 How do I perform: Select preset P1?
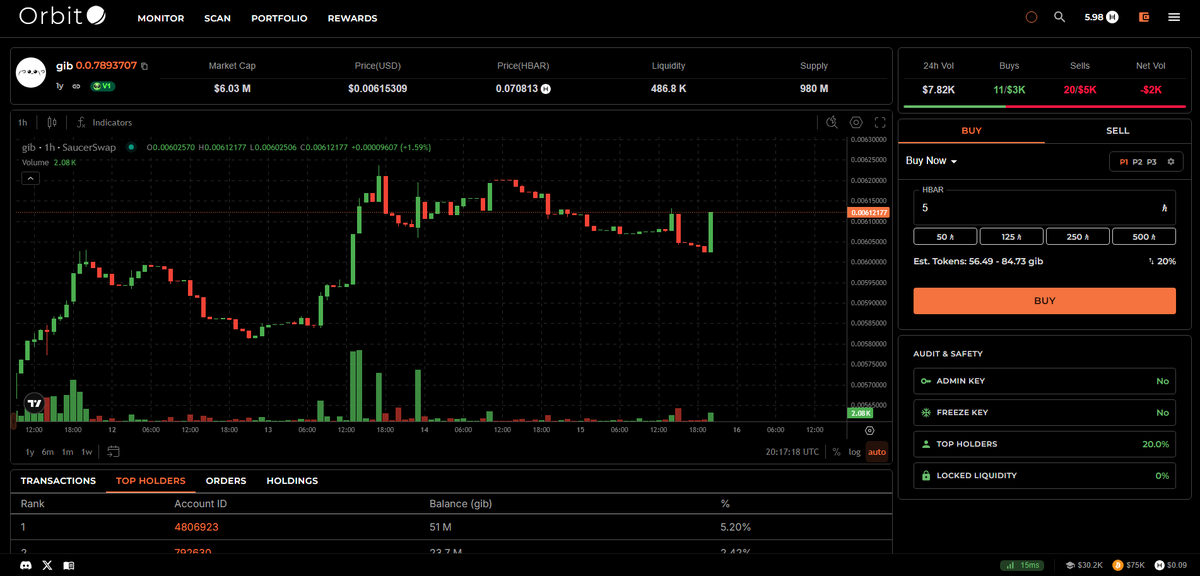pos(1125,161)
